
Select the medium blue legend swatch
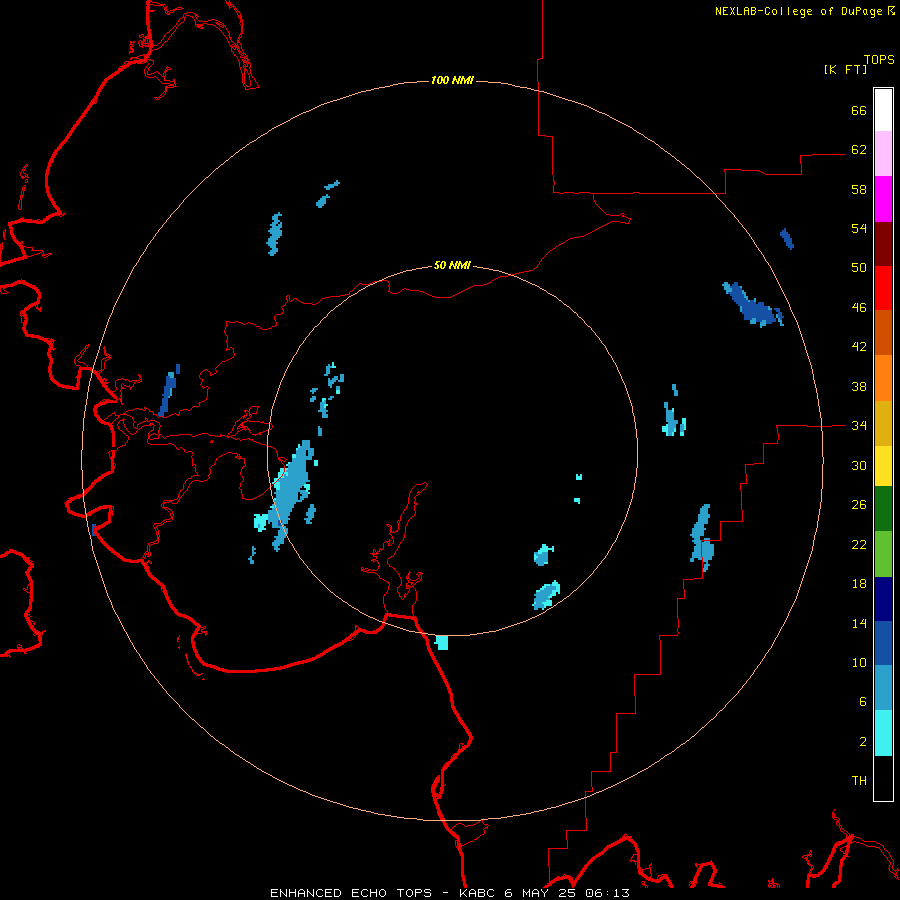click(883, 643)
